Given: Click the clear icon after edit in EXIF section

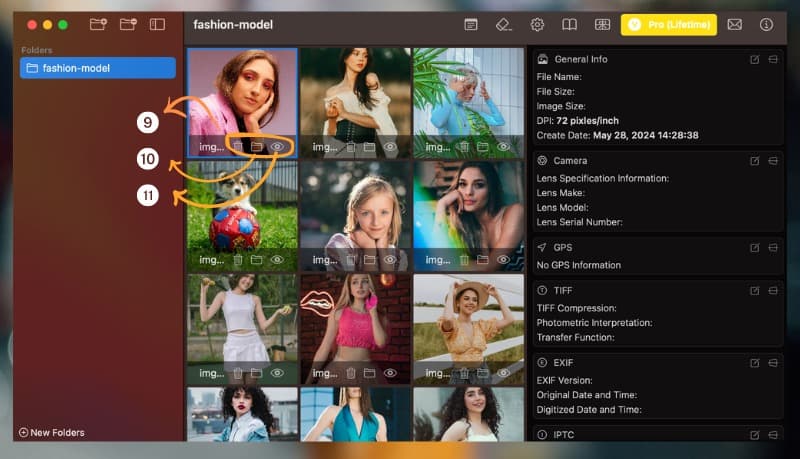Looking at the screenshot, I should 773,363.
